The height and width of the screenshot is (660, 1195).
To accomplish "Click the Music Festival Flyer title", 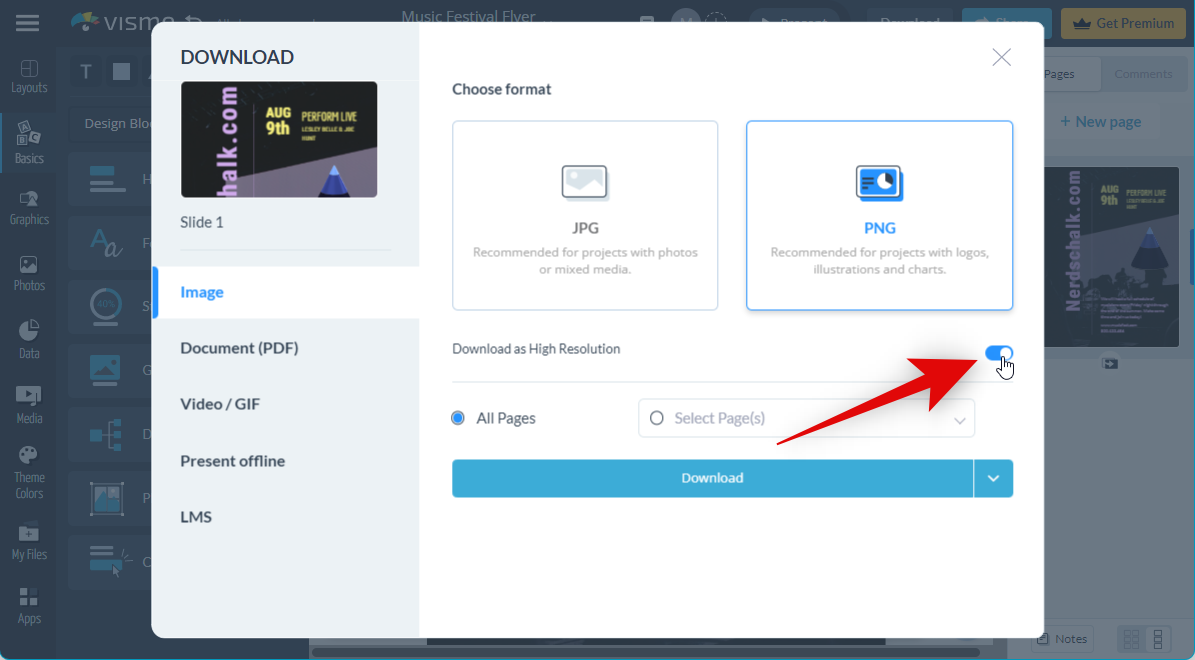I will [469, 16].
